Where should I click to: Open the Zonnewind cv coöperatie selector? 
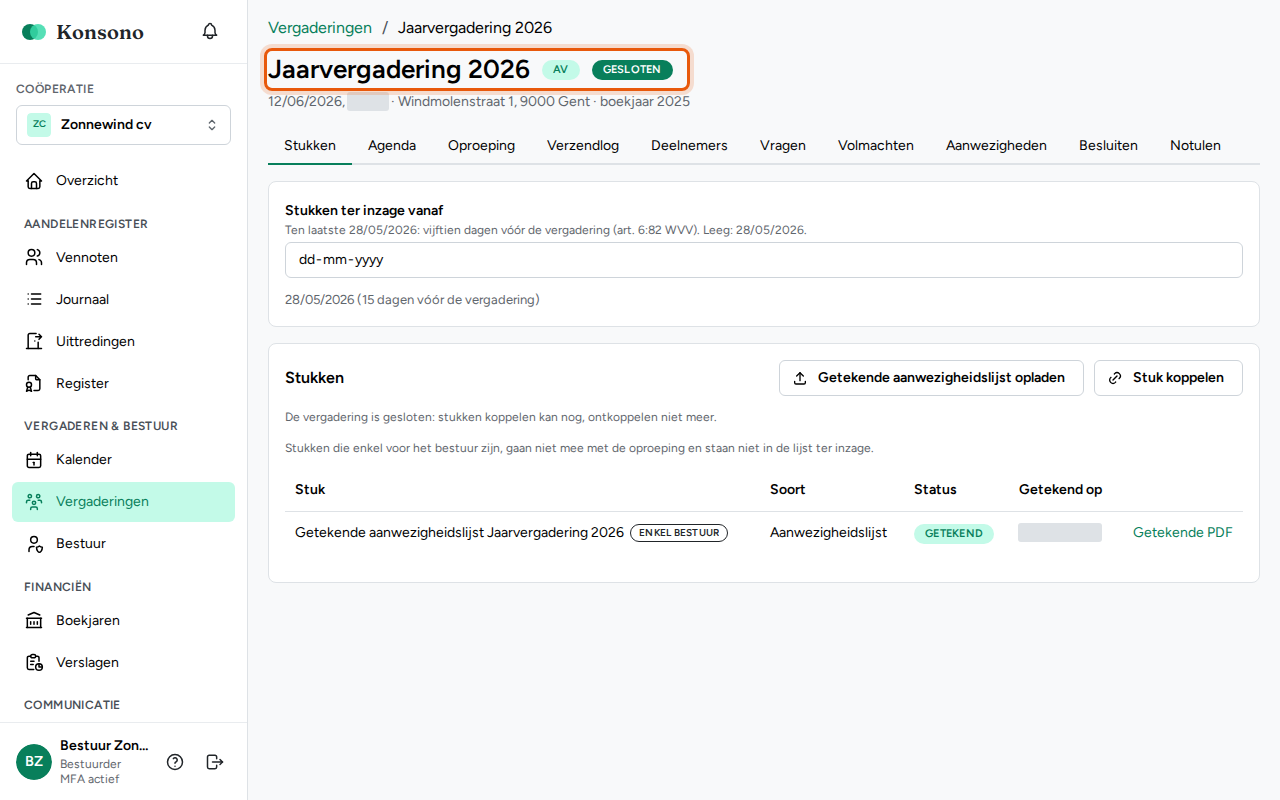pos(123,125)
